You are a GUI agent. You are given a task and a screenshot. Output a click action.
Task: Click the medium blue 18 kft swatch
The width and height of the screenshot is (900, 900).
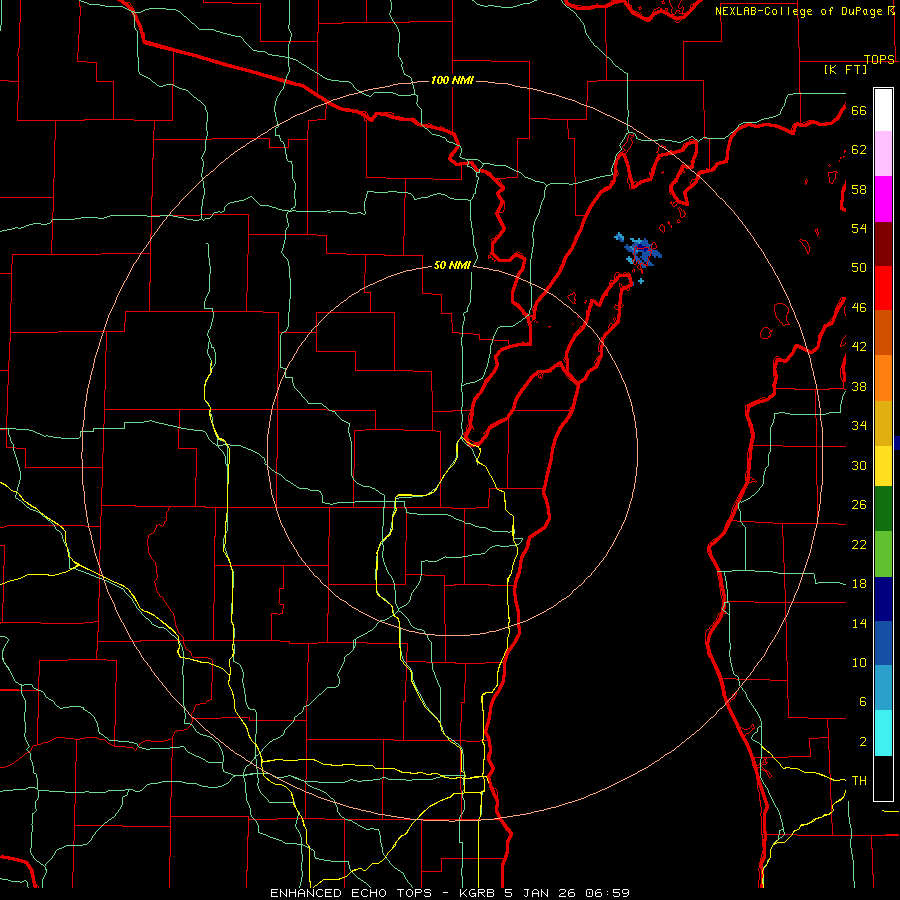883,643
